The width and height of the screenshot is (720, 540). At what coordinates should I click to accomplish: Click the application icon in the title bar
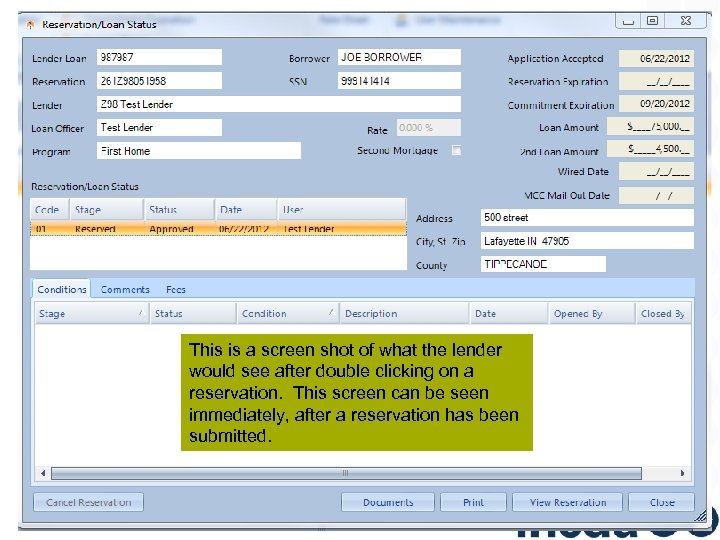point(30,24)
